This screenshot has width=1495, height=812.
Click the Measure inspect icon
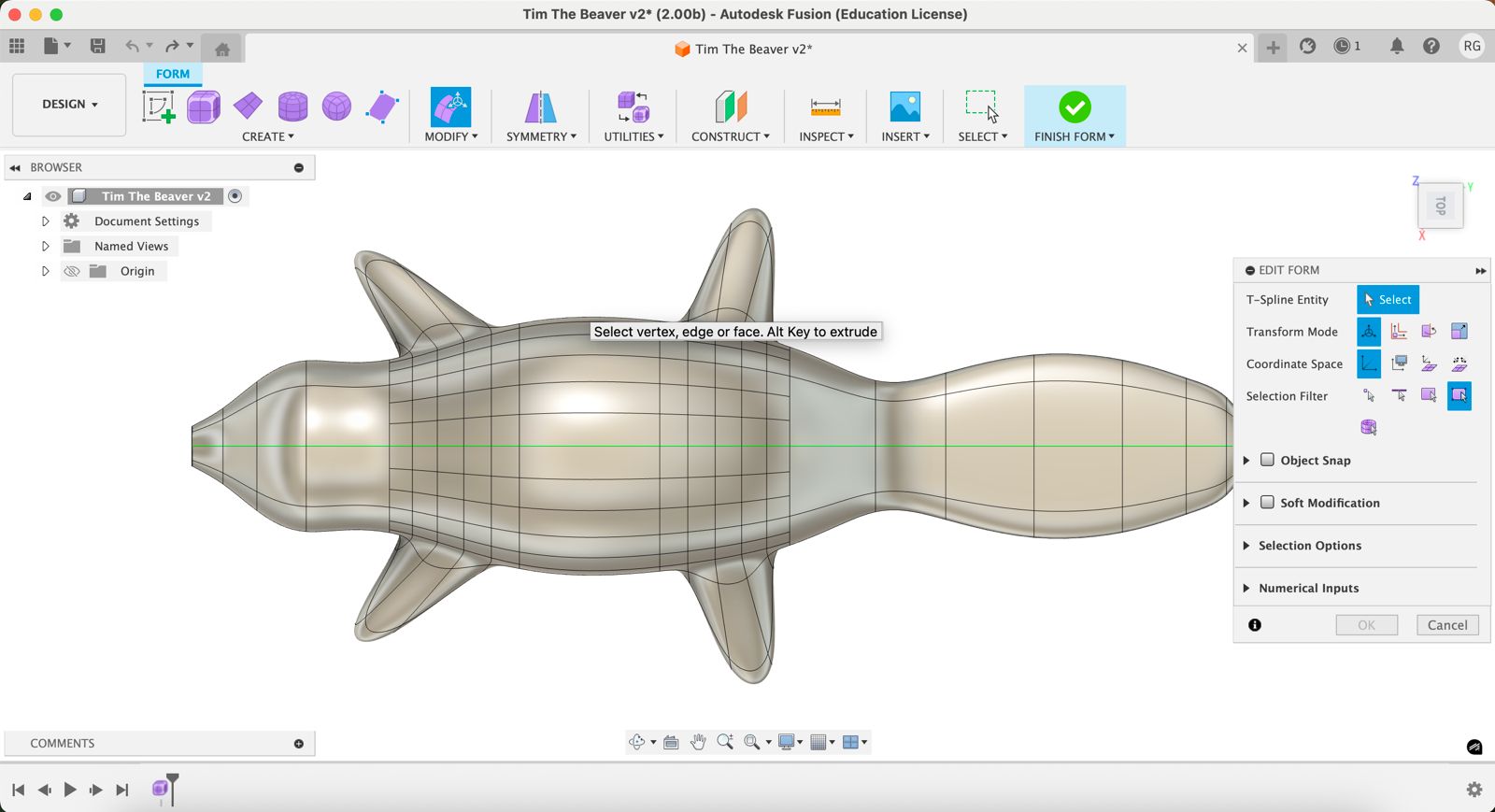825,107
